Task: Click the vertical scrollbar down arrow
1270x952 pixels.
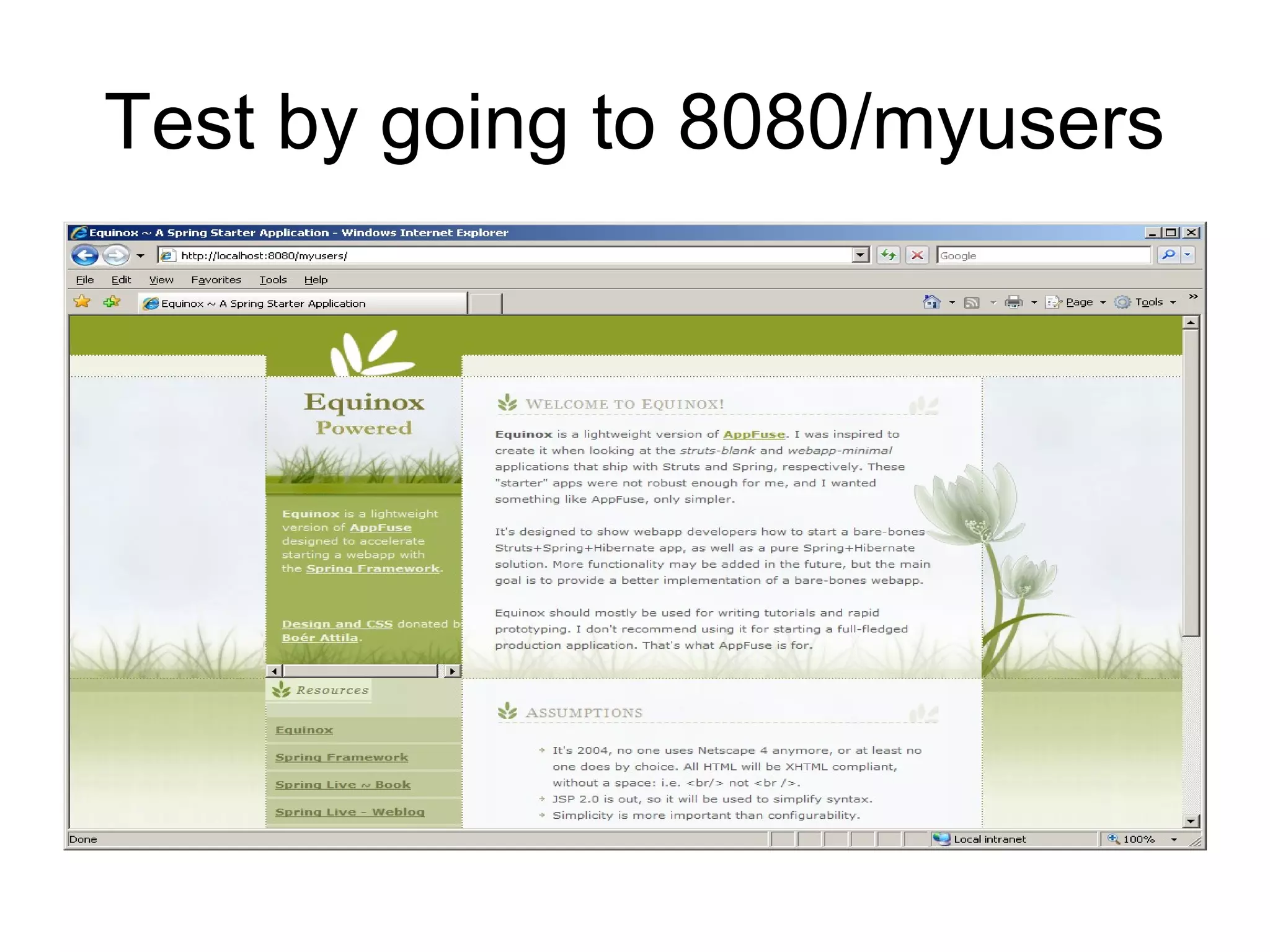Action: point(1190,821)
